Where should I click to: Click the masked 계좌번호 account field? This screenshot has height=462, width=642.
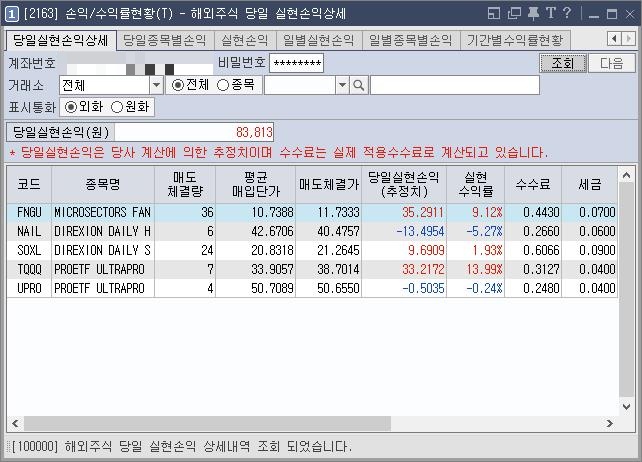coord(140,63)
